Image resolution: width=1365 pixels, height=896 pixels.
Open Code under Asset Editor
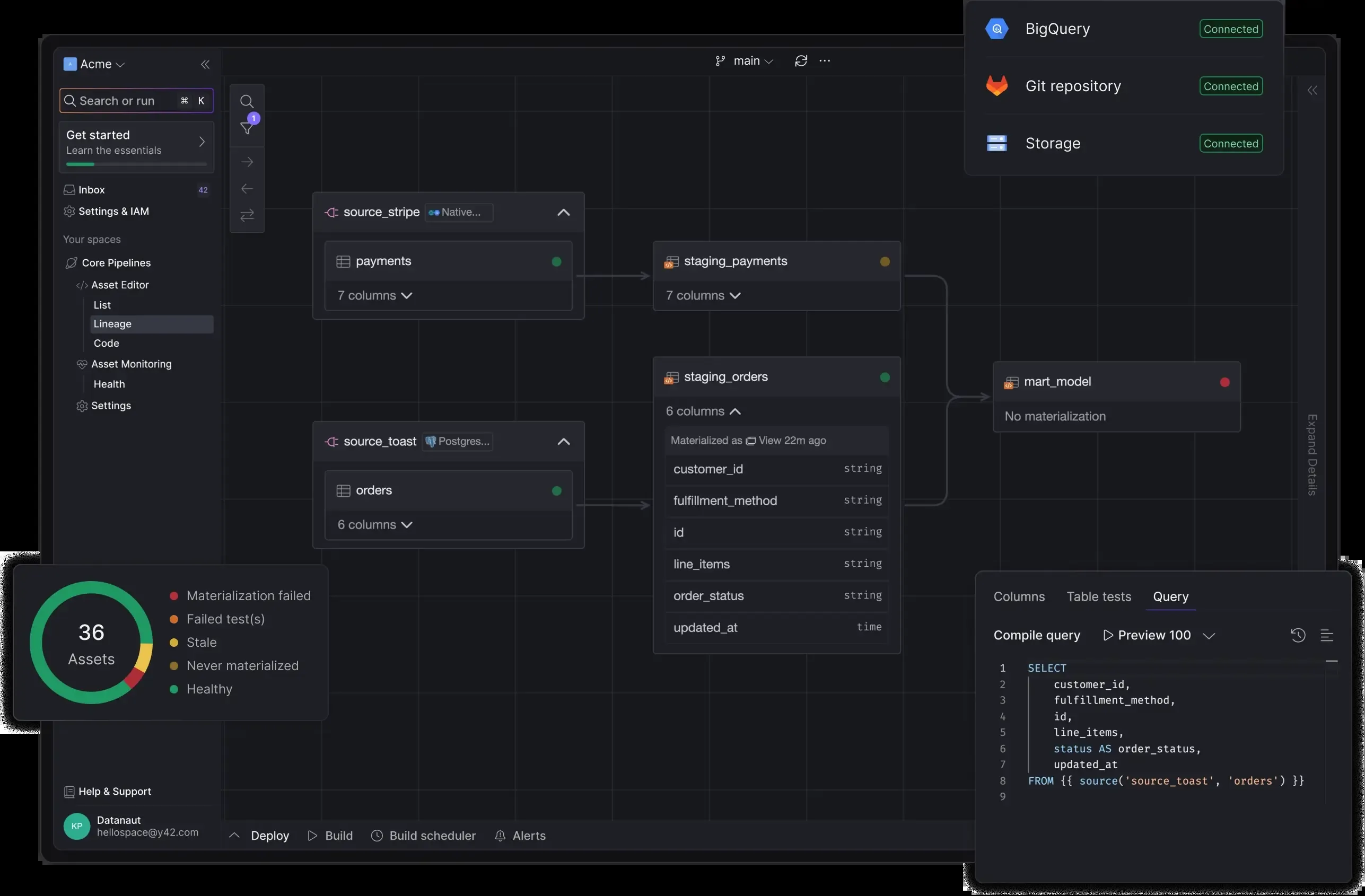coord(106,344)
